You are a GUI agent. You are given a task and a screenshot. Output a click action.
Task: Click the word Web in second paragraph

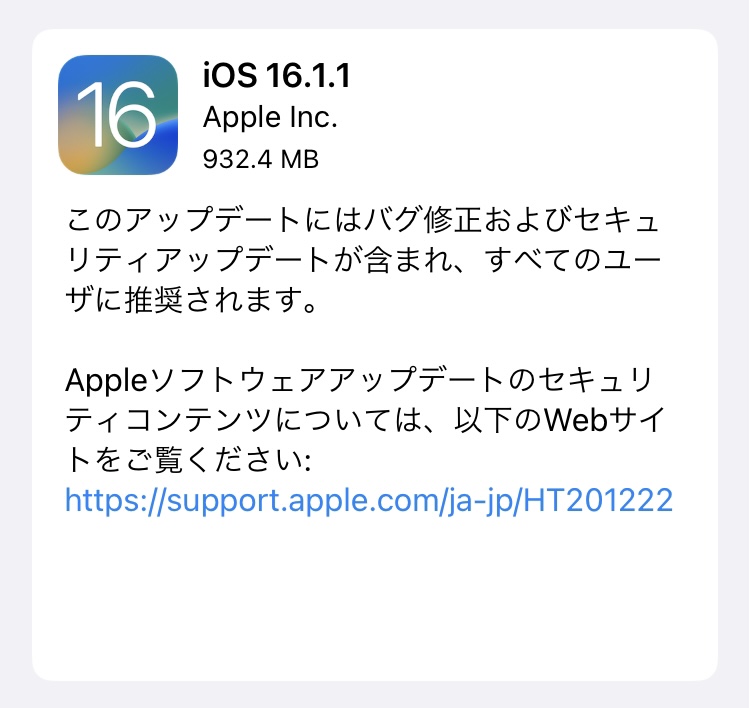click(x=576, y=420)
